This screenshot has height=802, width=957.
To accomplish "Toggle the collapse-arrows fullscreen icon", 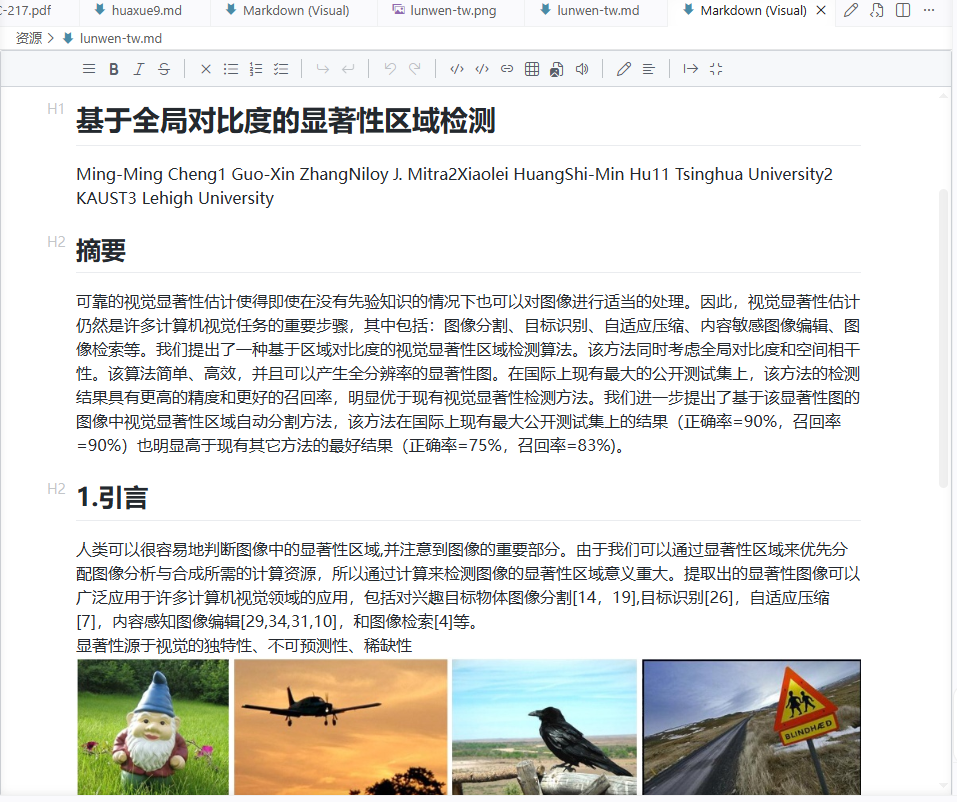I will pyautogui.click(x=716, y=69).
